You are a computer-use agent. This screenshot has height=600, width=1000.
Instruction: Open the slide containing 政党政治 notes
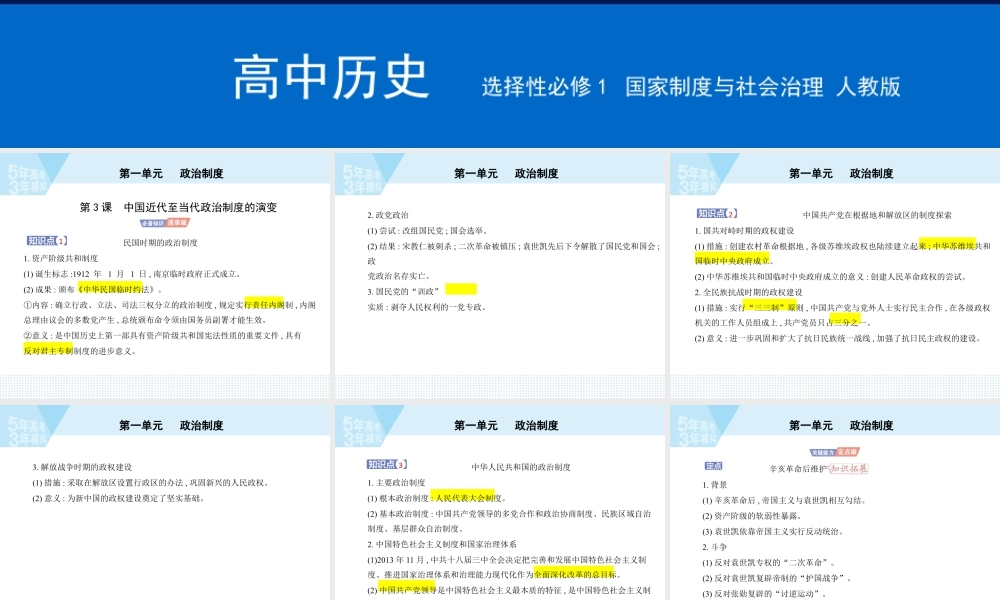[500, 275]
